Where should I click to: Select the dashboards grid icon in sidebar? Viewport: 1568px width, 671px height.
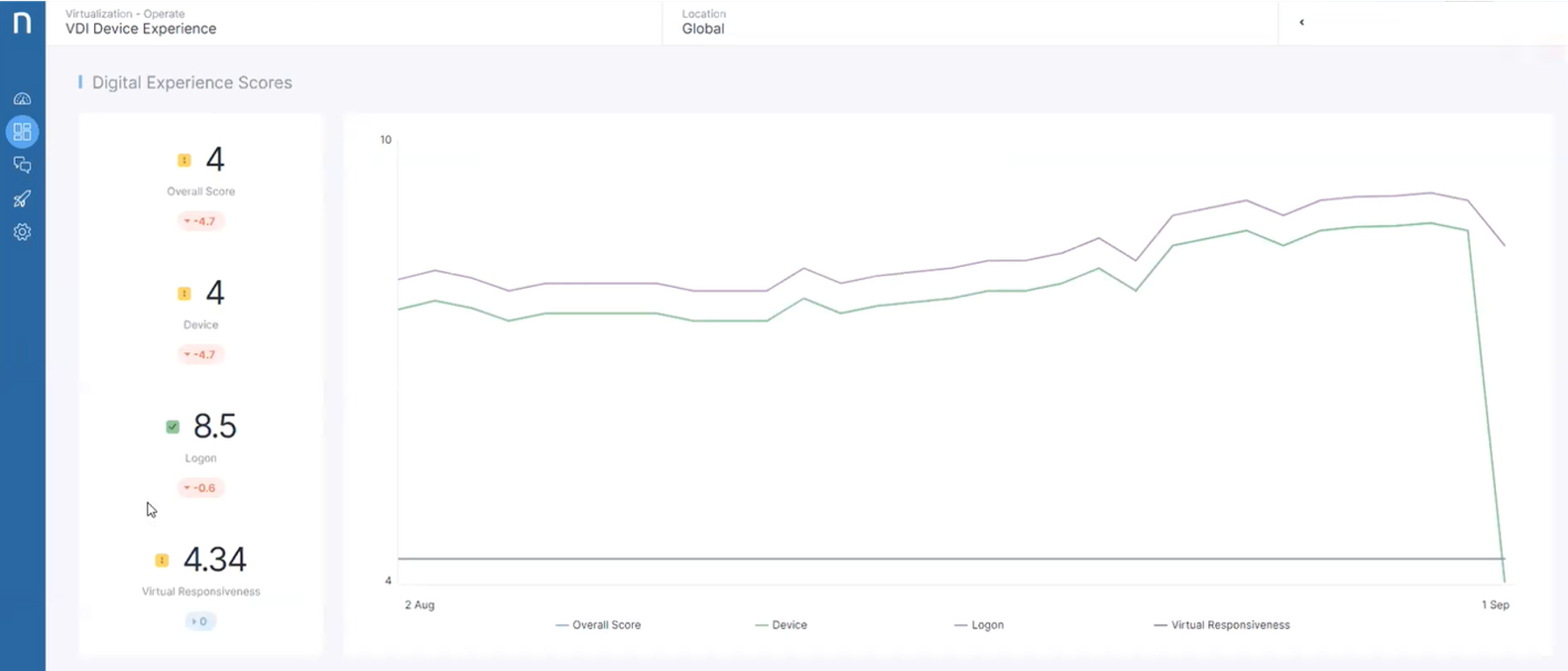[x=22, y=132]
